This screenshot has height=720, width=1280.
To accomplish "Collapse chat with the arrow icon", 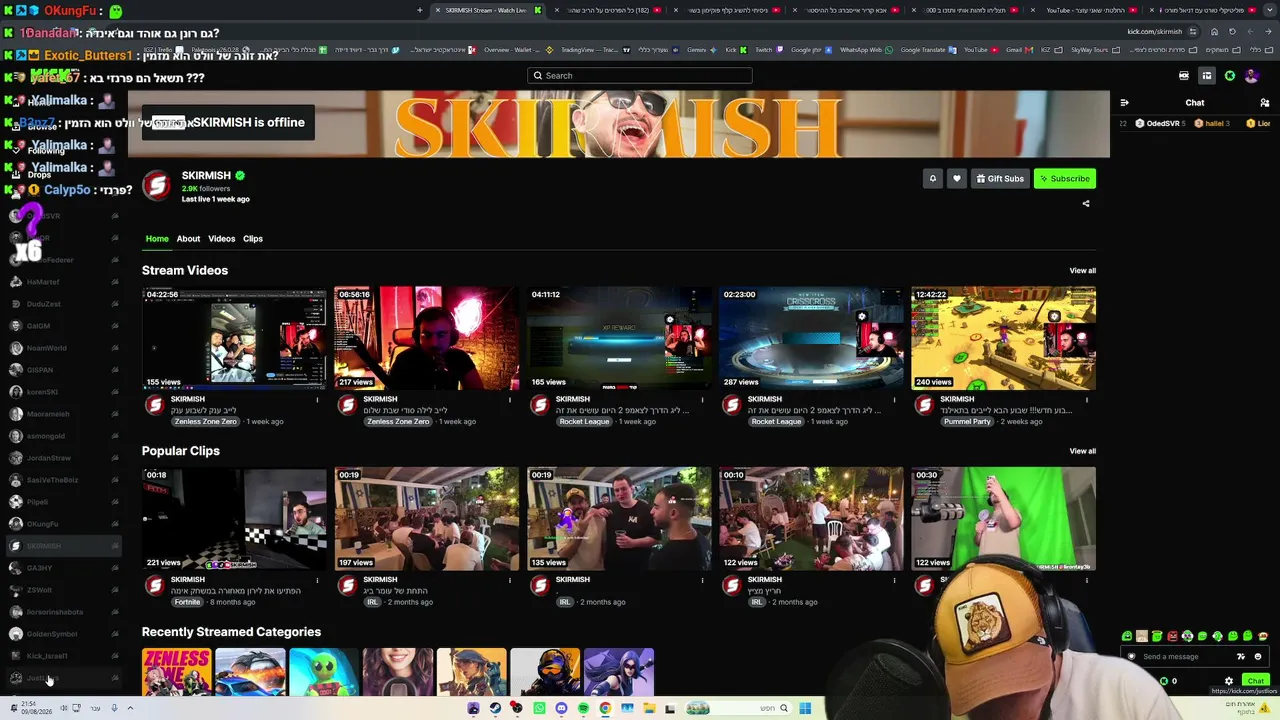I will click(1124, 103).
